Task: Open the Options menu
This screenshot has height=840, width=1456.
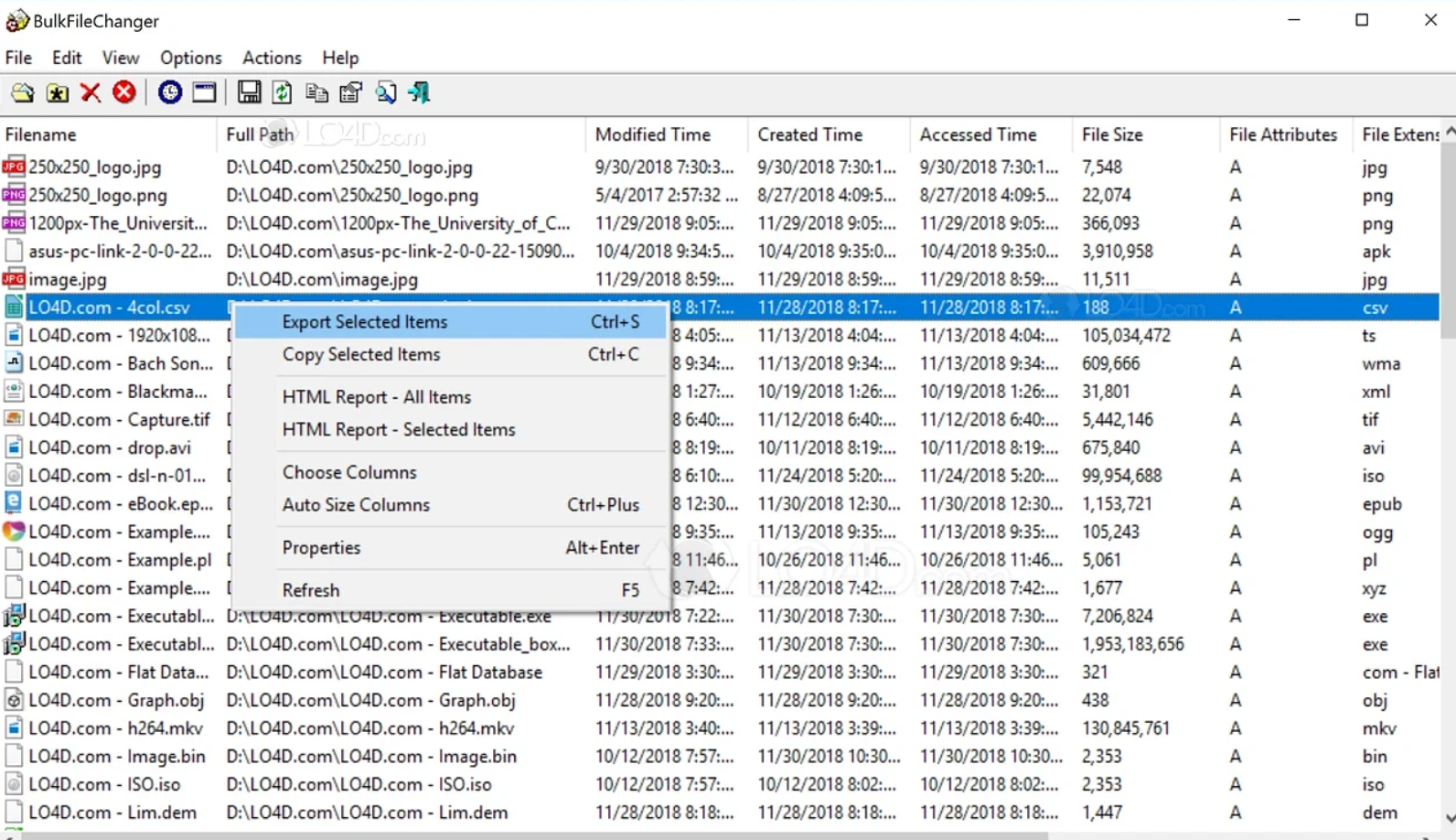Action: point(190,58)
